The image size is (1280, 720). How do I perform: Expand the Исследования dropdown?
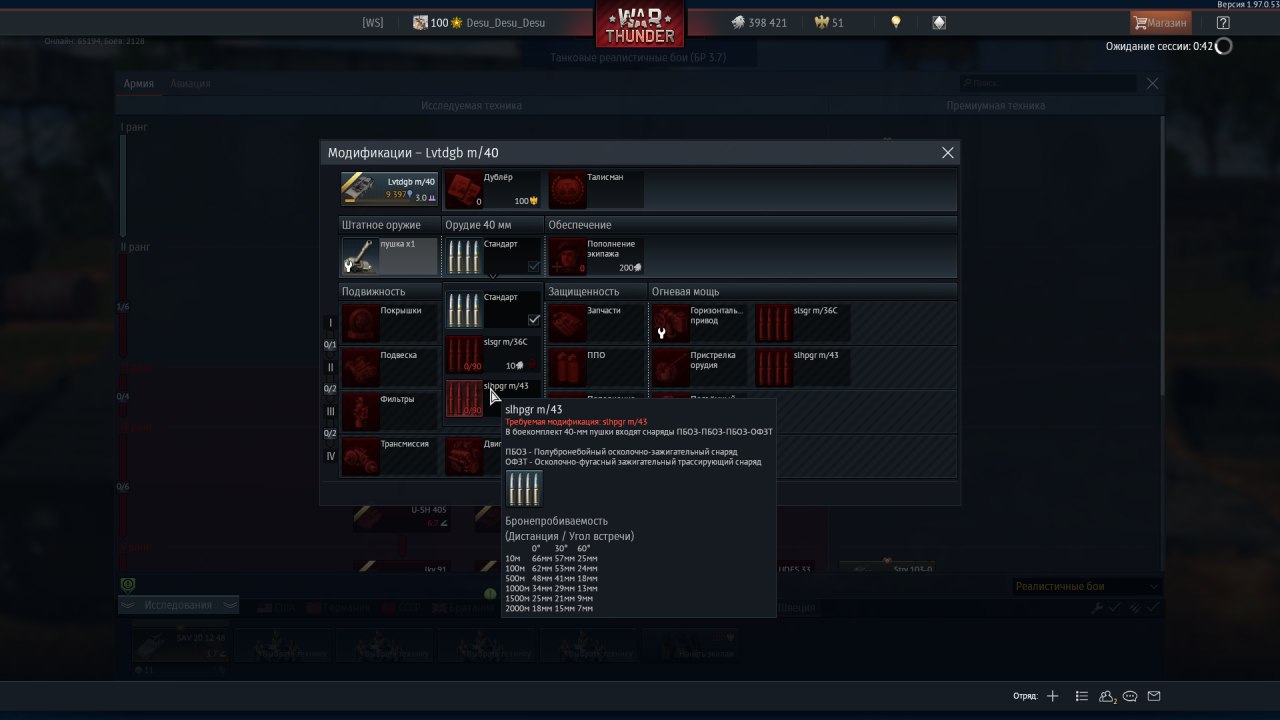(179, 605)
